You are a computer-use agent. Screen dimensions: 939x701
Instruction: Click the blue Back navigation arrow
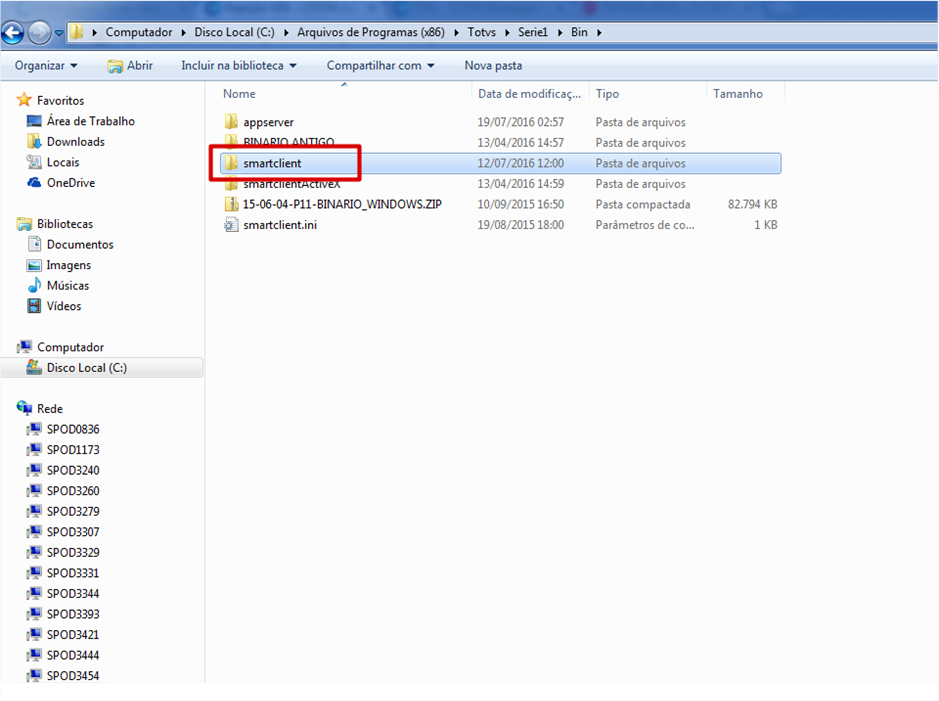click(x=13, y=33)
